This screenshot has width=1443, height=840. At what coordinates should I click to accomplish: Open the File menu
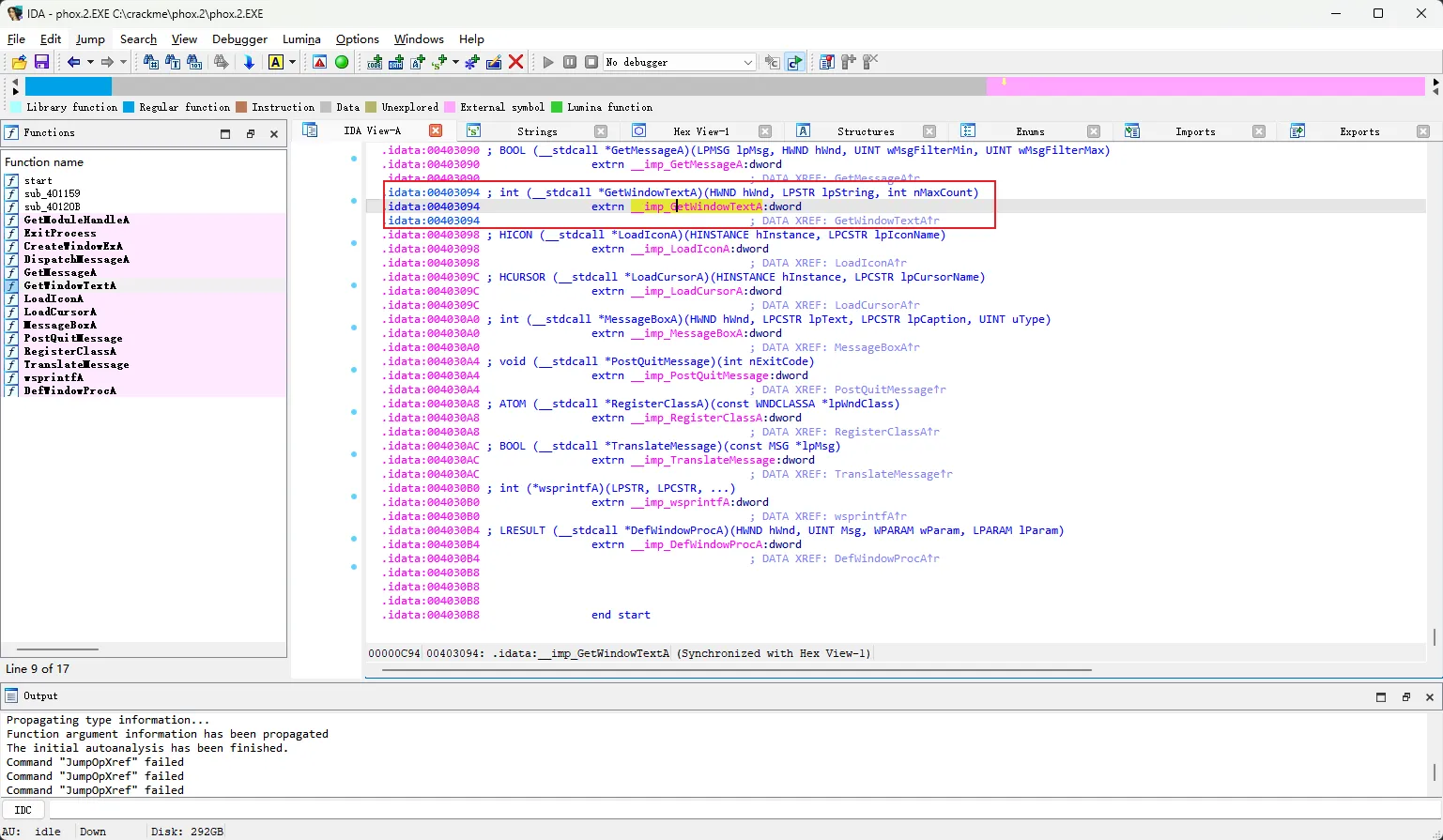[16, 38]
